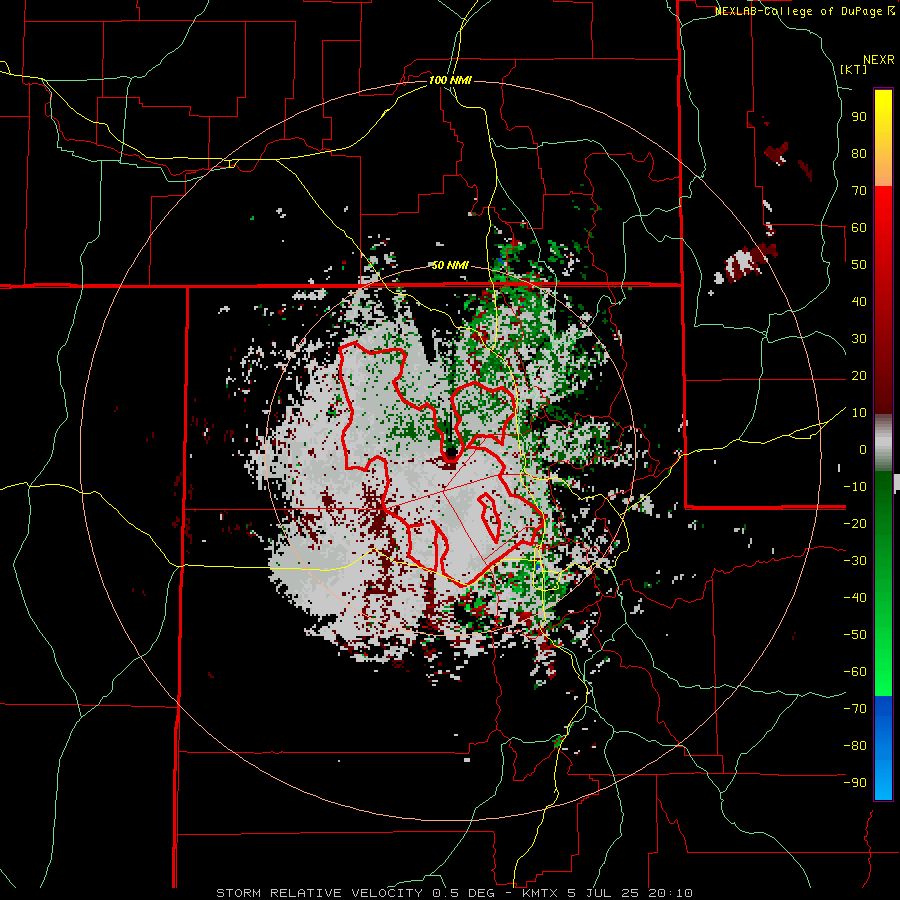Click the 5 JUL 25 date text
The image size is (900, 900).
pyautogui.click(x=603, y=893)
